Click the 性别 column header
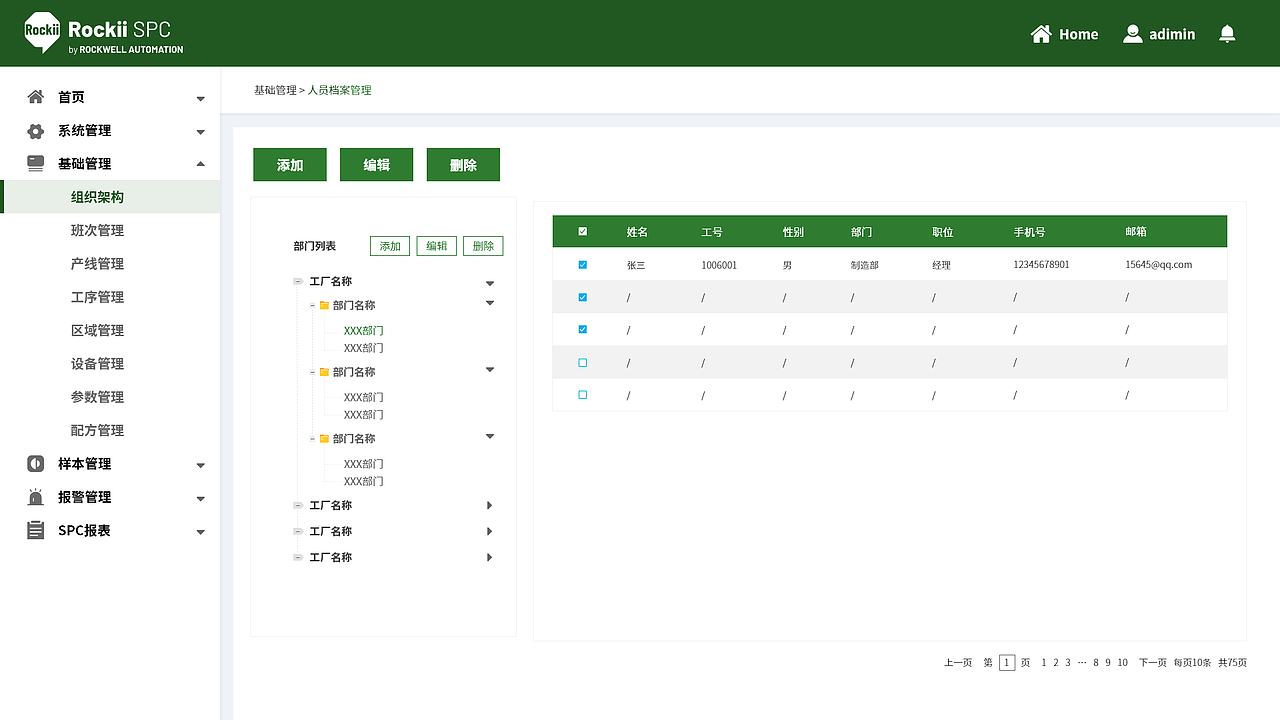1280x720 pixels. (793, 232)
